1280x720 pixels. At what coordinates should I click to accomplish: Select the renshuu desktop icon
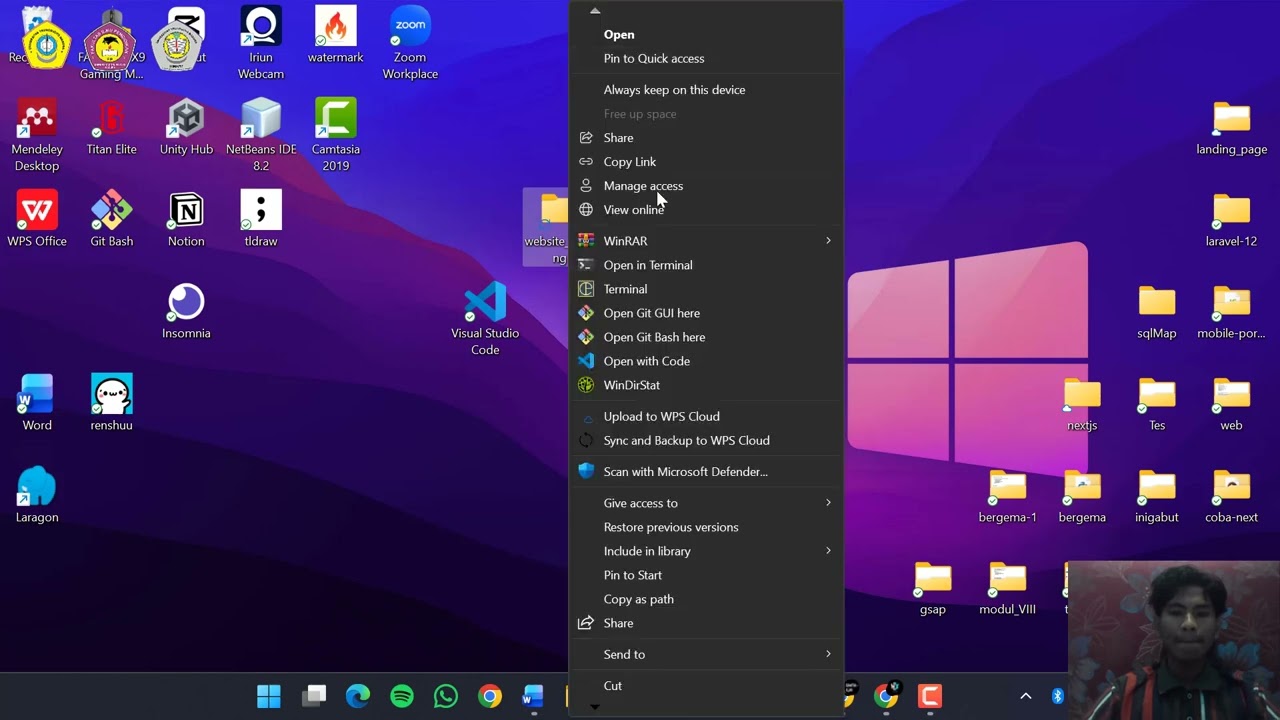[x=111, y=403]
